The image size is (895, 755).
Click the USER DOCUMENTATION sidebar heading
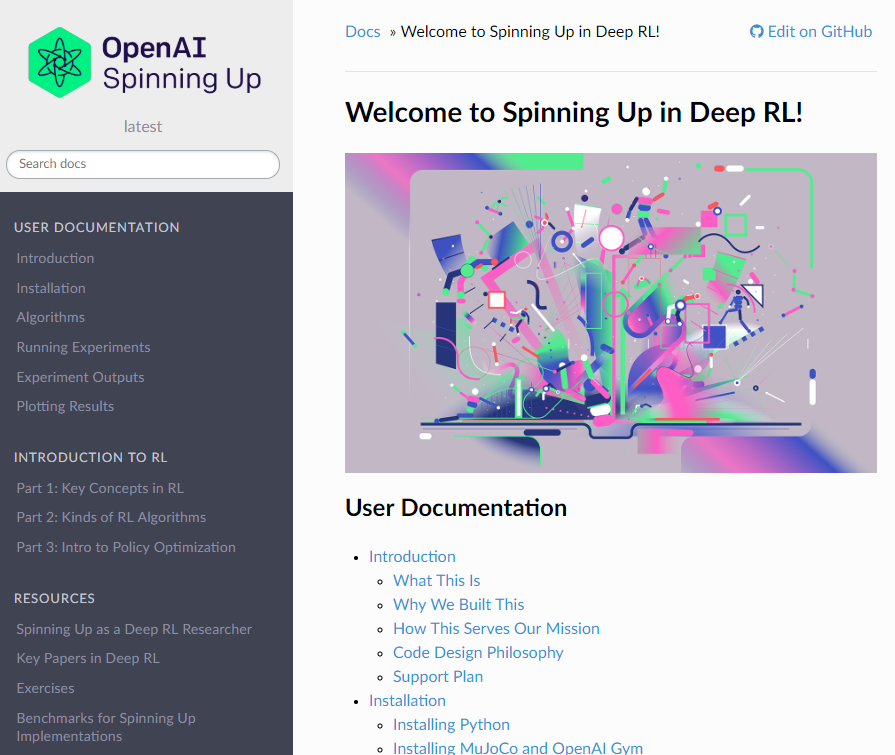click(x=96, y=228)
